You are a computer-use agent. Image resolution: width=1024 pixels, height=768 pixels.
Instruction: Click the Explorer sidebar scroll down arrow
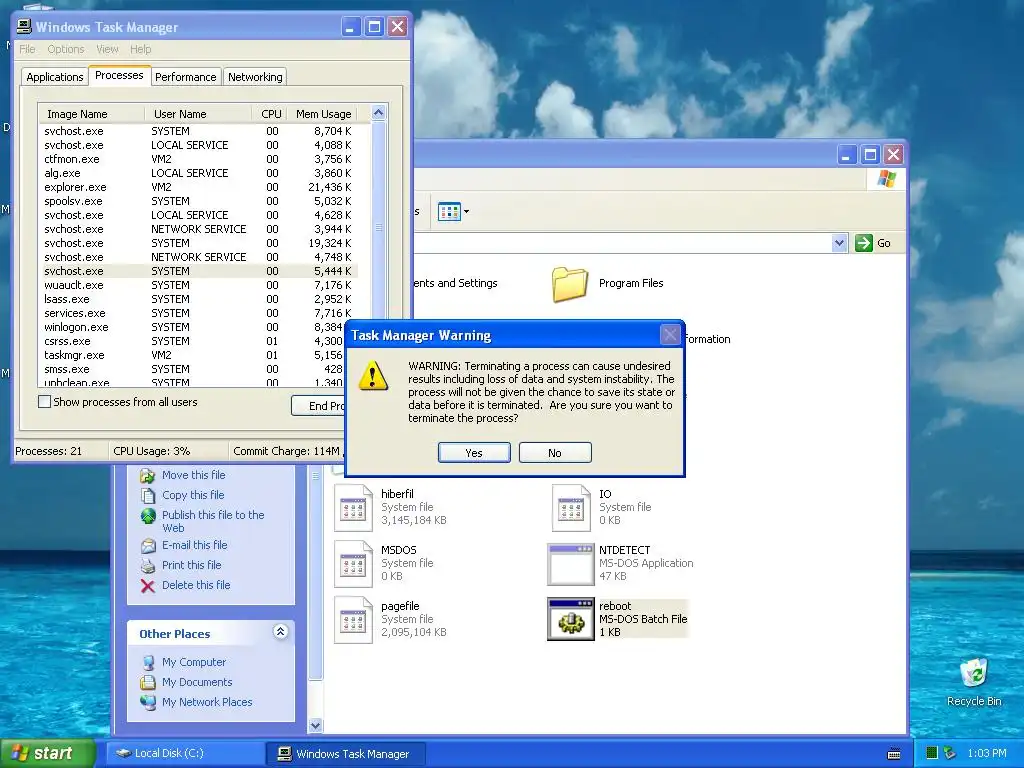[315, 726]
